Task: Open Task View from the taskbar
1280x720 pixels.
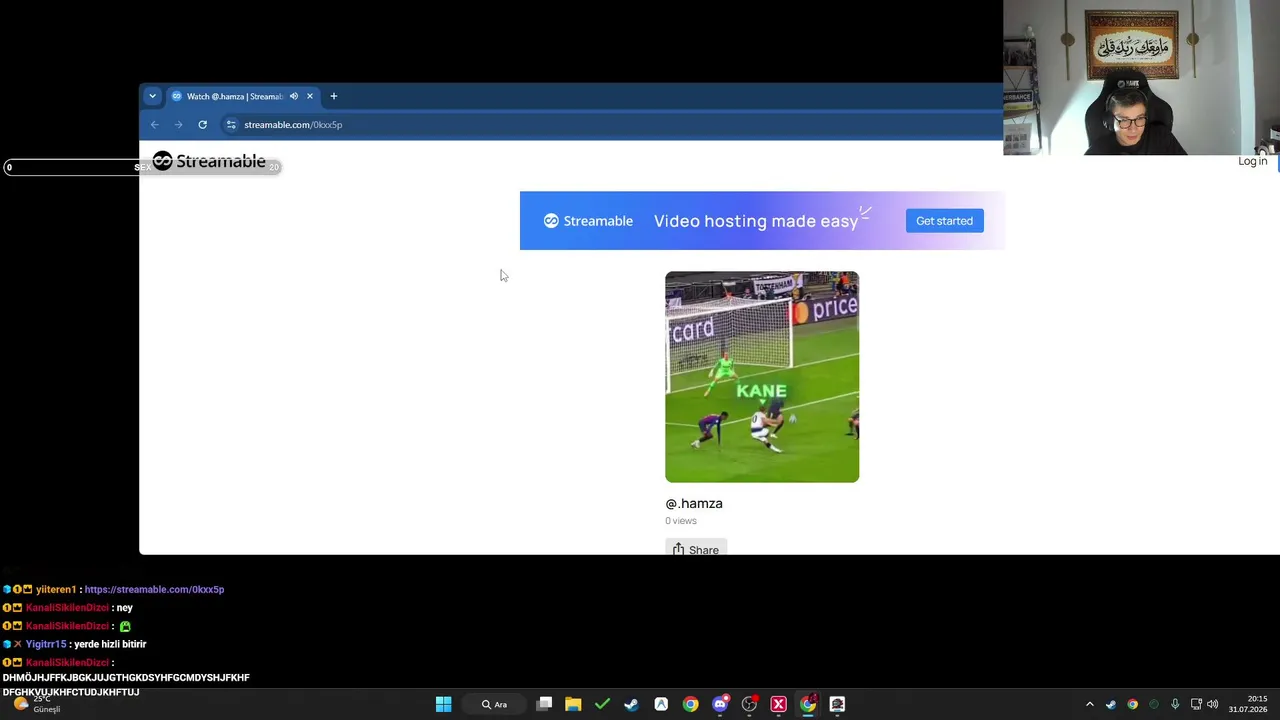Action: (x=544, y=704)
